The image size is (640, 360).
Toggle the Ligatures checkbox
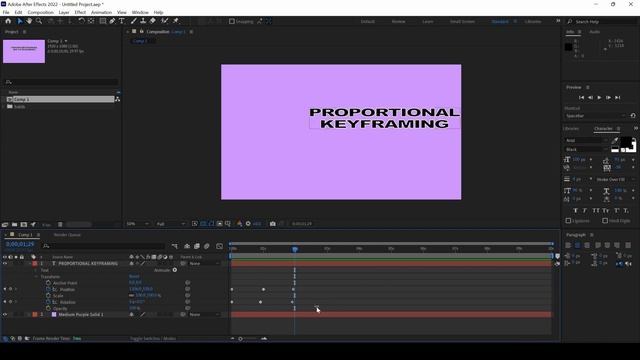568,221
